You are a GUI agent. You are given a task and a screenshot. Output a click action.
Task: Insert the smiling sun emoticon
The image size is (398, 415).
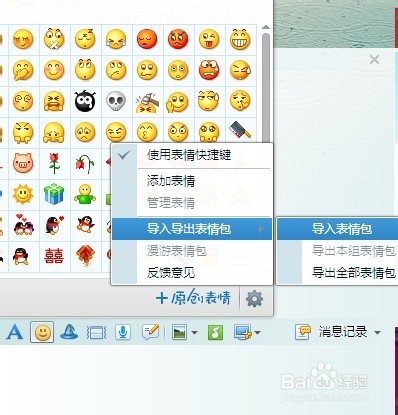(x=23, y=194)
